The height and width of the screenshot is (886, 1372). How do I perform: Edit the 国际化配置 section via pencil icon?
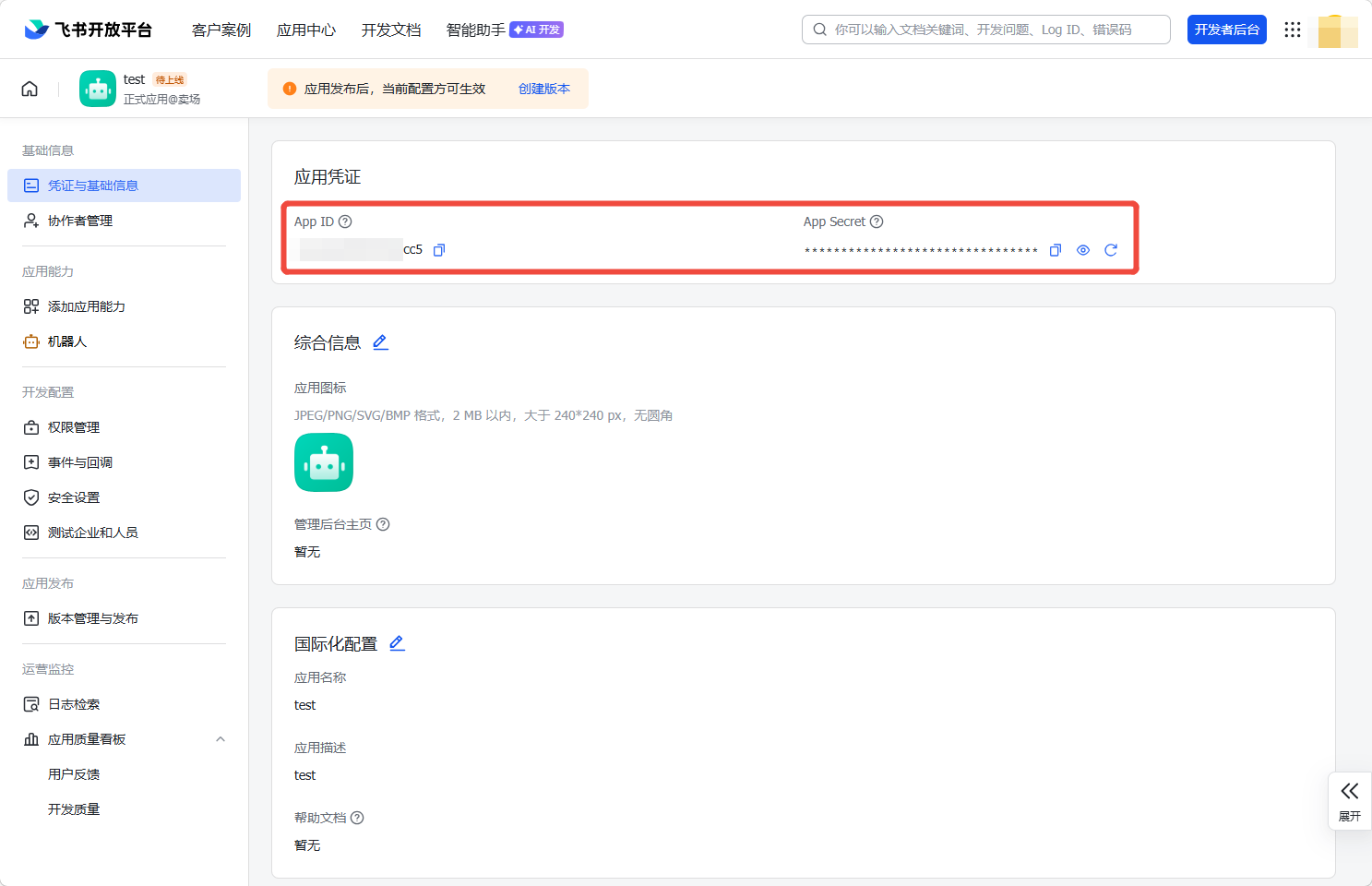point(397,643)
